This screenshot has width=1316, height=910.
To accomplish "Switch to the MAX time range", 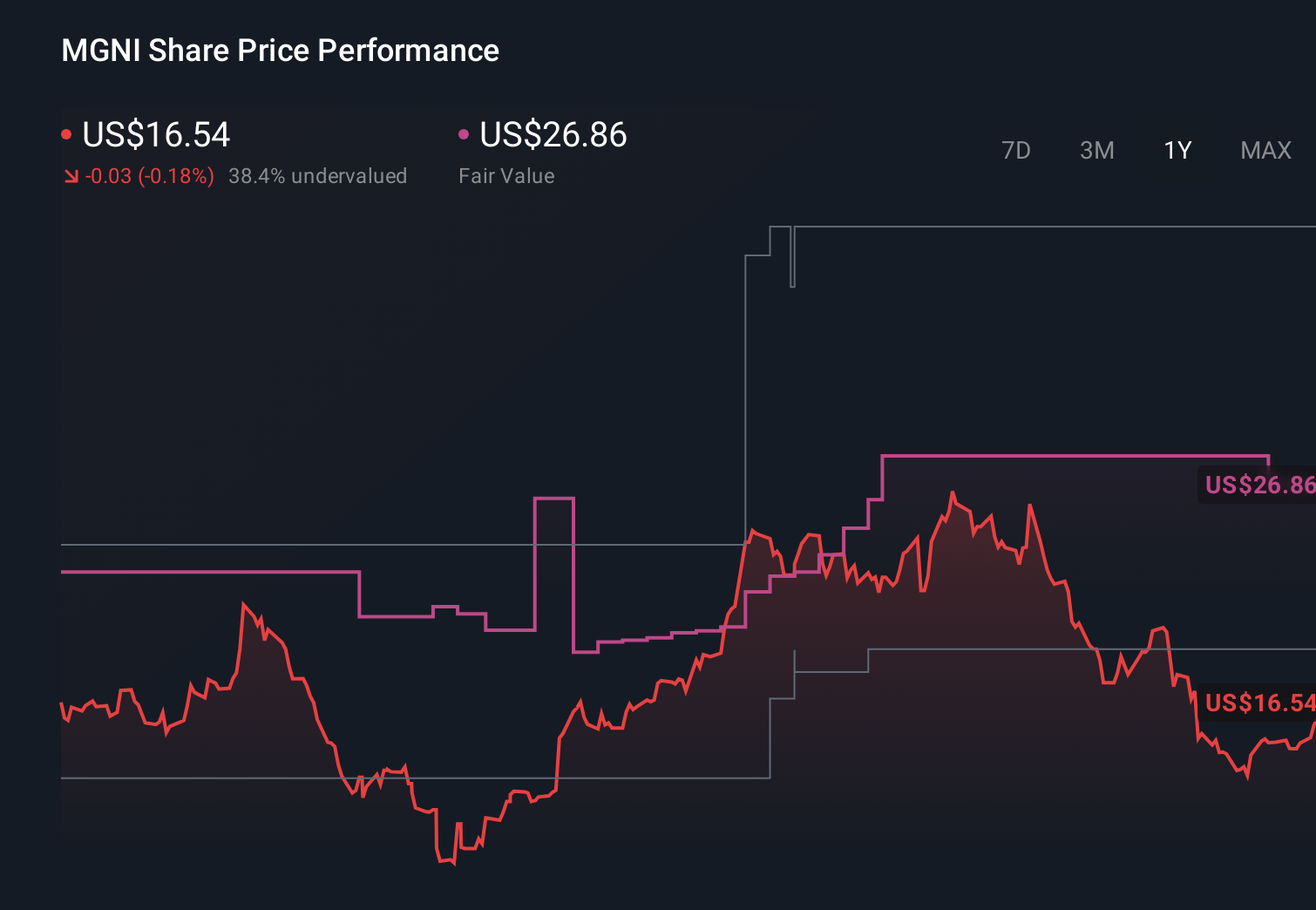I will click(1265, 150).
